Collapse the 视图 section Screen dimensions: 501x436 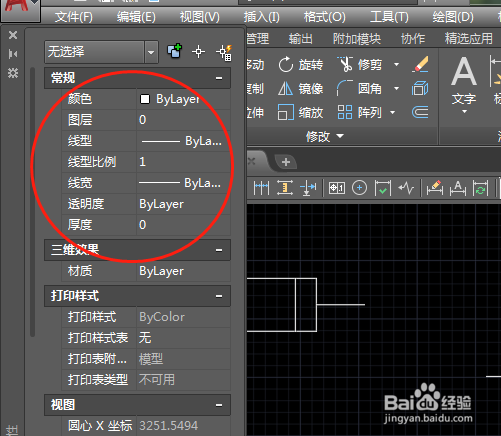(219, 405)
